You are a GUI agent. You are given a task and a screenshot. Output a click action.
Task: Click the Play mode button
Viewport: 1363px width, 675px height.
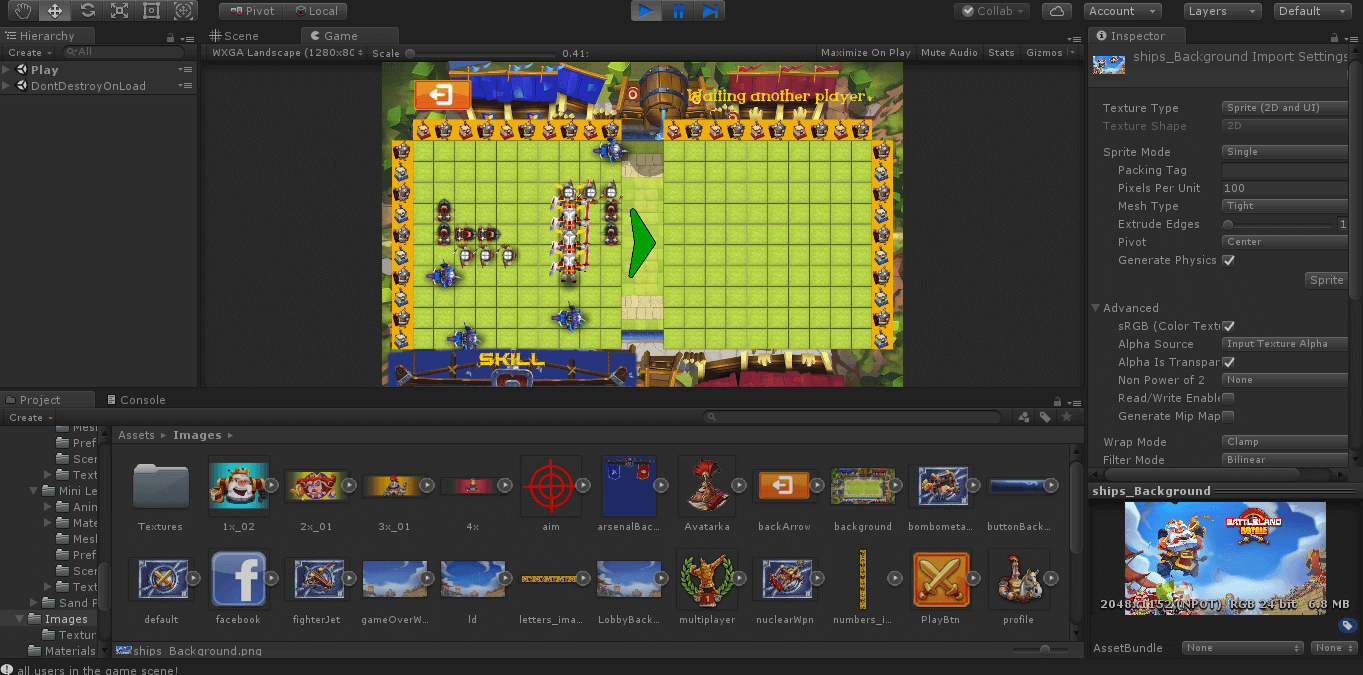[x=646, y=11]
